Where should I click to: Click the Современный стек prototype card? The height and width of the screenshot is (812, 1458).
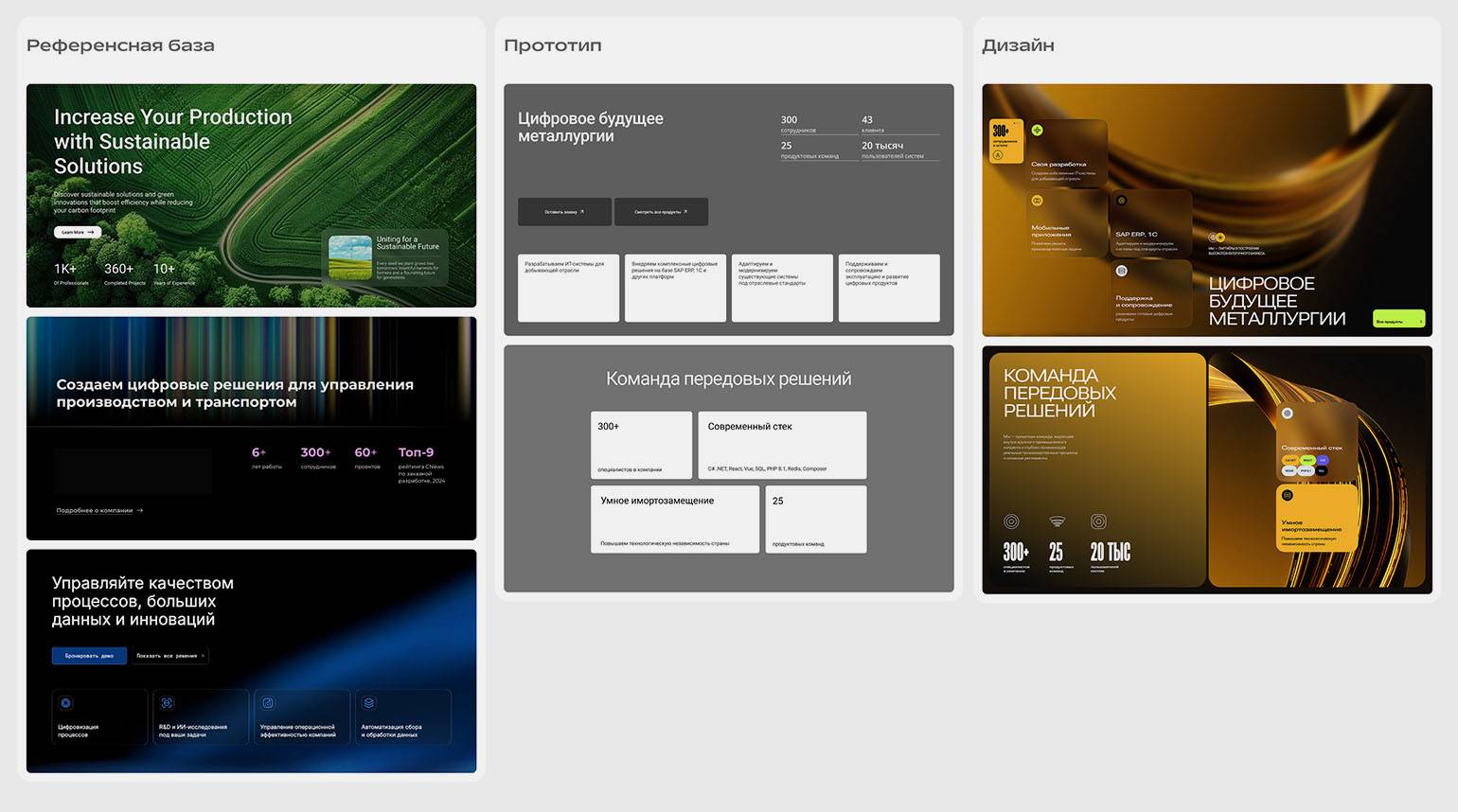coord(782,445)
